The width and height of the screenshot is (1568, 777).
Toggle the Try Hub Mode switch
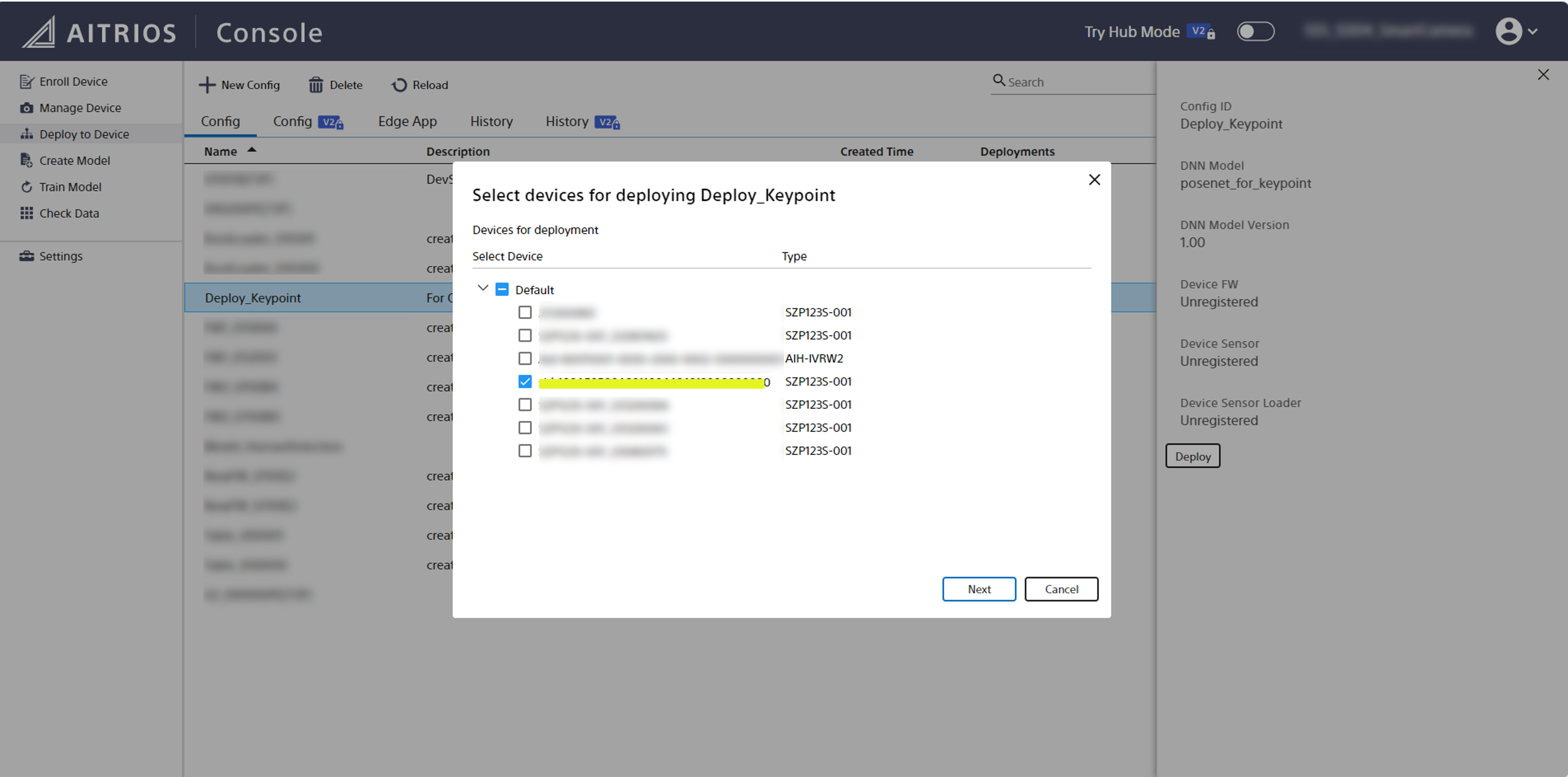(x=1255, y=32)
